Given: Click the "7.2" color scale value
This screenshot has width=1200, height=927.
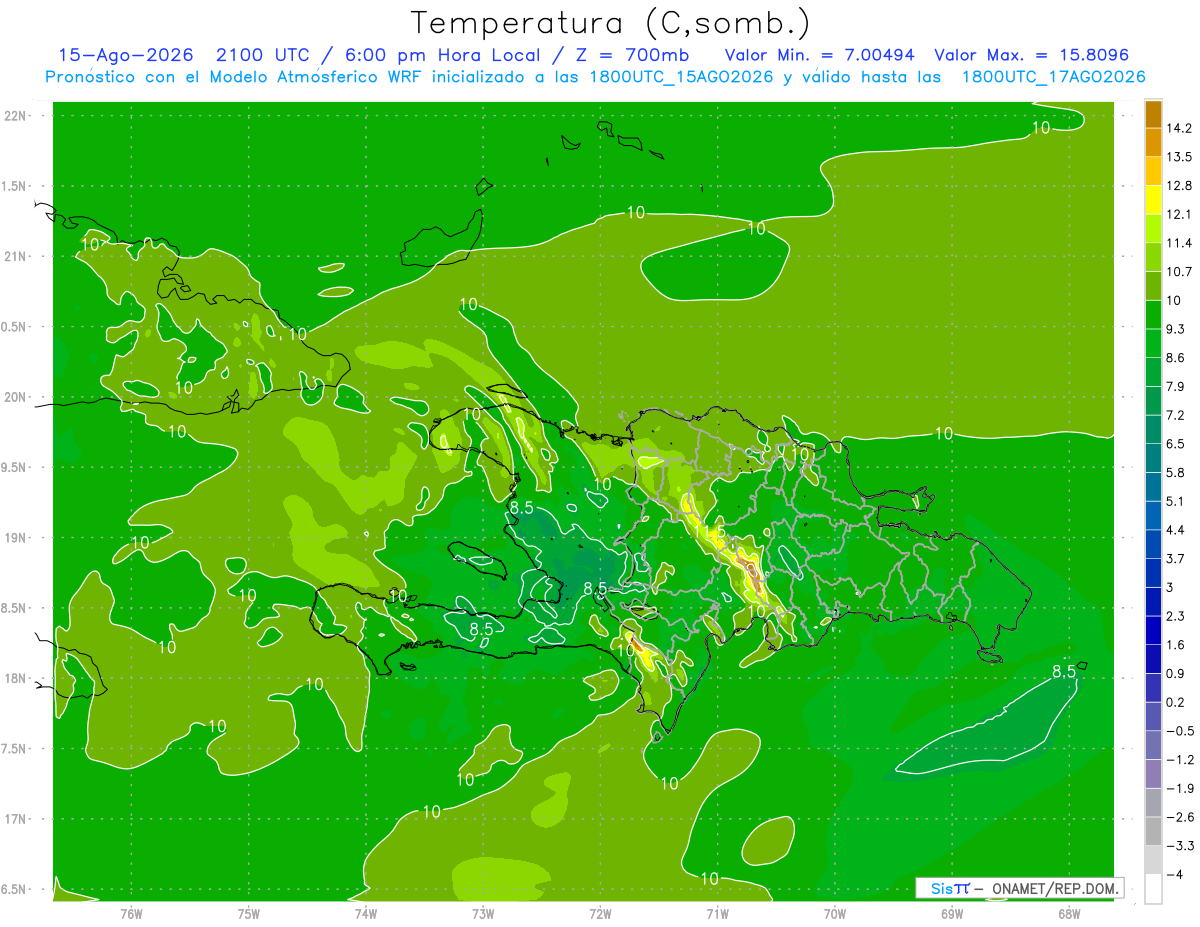Looking at the screenshot, I should (x=1176, y=415).
